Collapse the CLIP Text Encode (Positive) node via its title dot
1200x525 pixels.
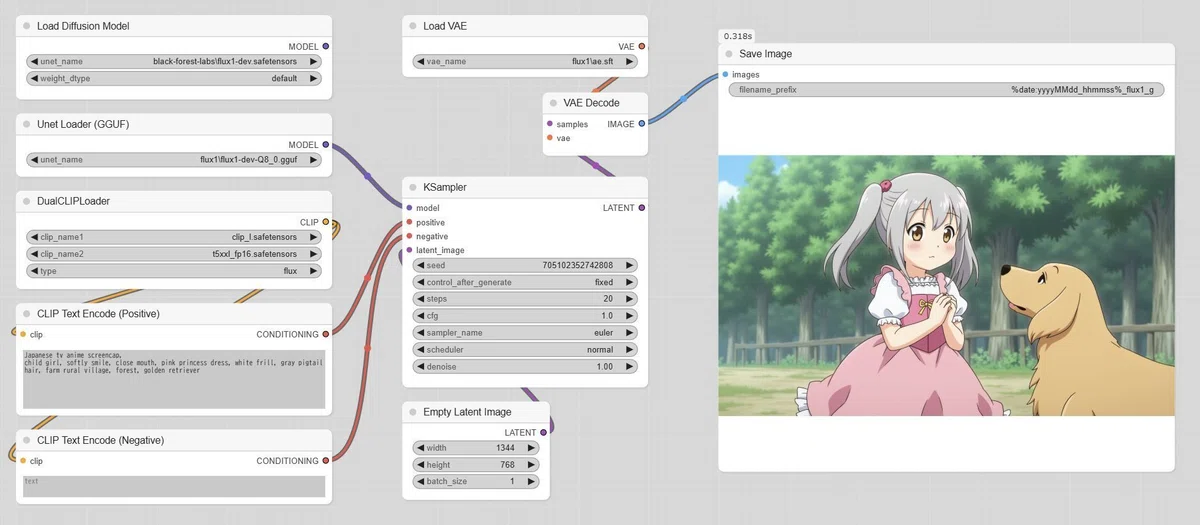(27, 314)
